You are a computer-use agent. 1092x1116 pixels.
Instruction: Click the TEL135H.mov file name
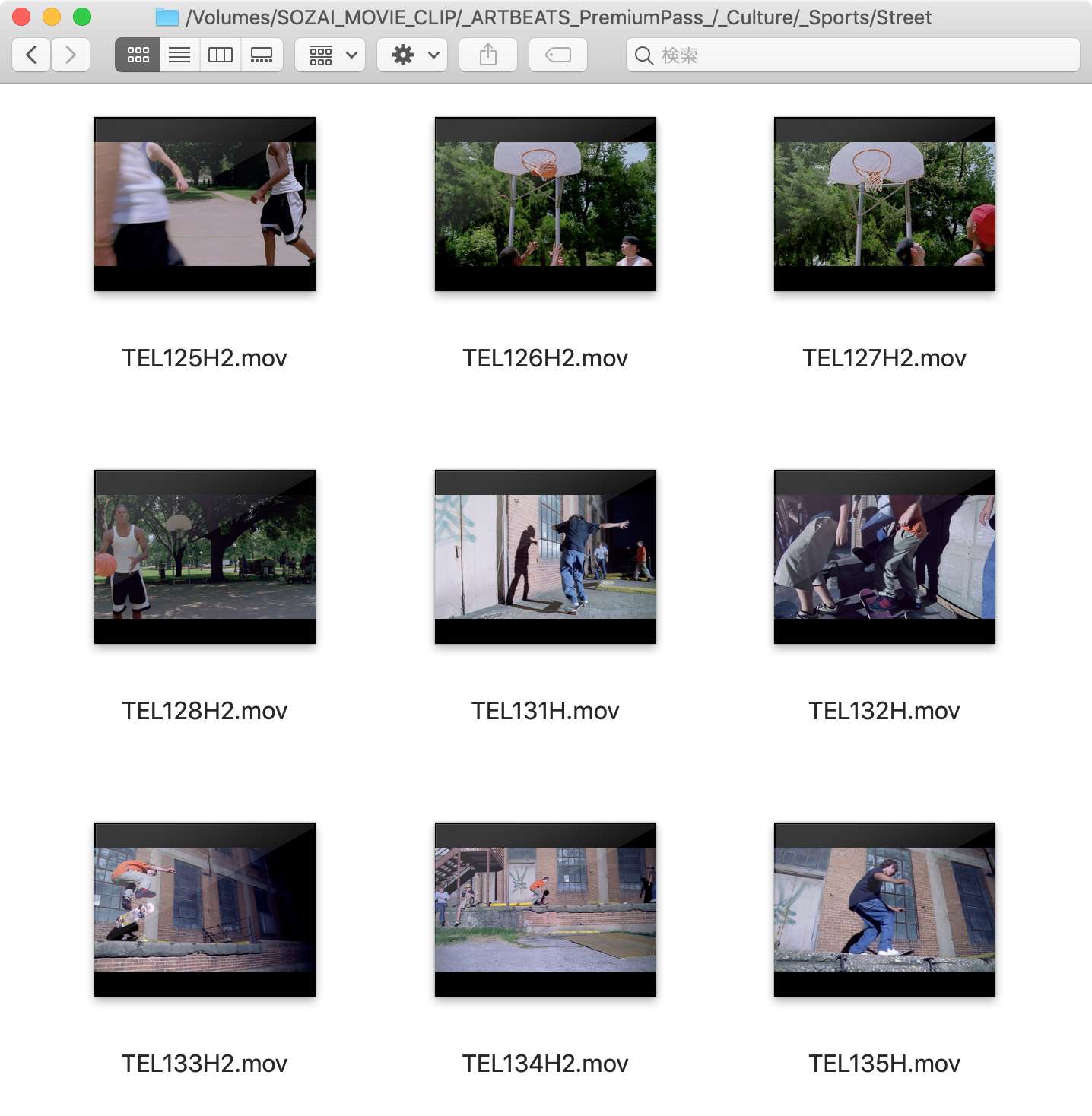(884, 1064)
